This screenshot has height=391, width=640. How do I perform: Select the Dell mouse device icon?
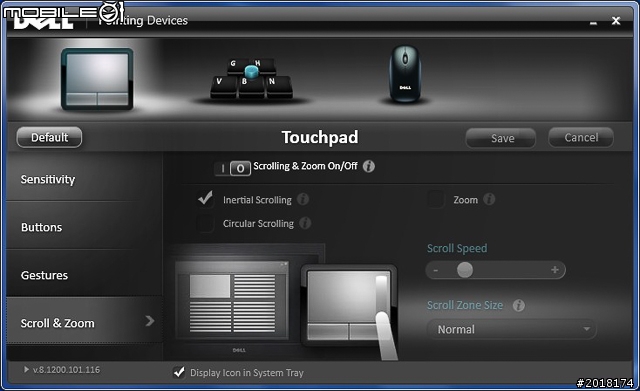pyautogui.click(x=405, y=73)
